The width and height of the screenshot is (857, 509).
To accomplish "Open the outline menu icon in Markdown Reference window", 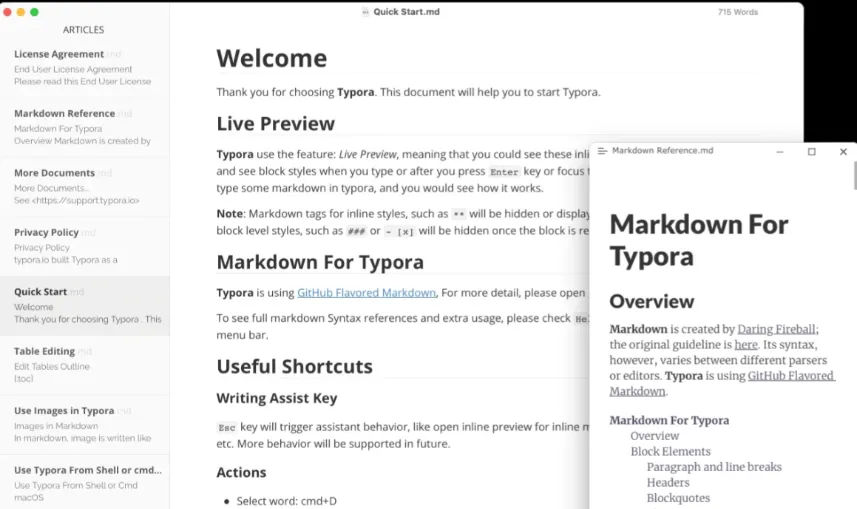I will [x=602, y=151].
